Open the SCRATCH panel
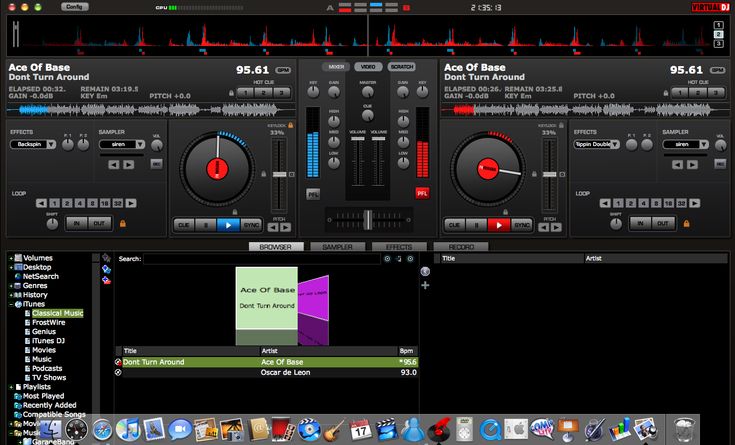Viewport: 735px width, 445px height. 402,67
